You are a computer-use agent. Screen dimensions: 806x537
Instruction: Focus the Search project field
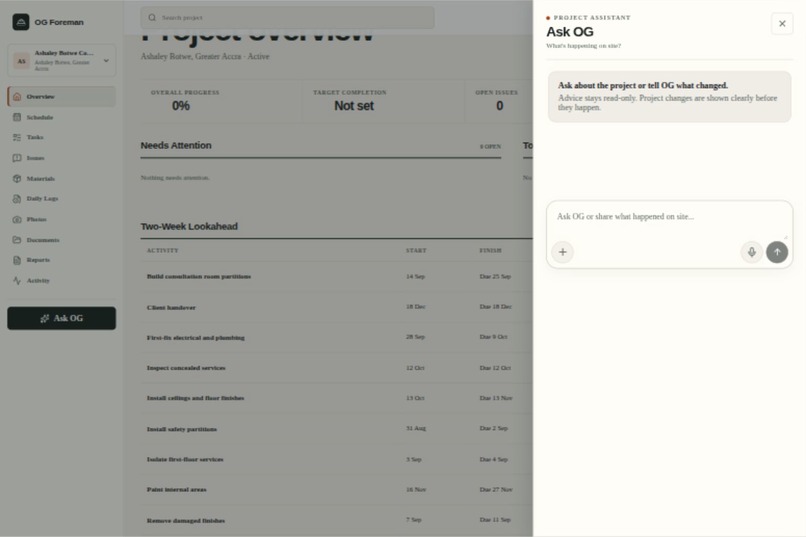[287, 17]
